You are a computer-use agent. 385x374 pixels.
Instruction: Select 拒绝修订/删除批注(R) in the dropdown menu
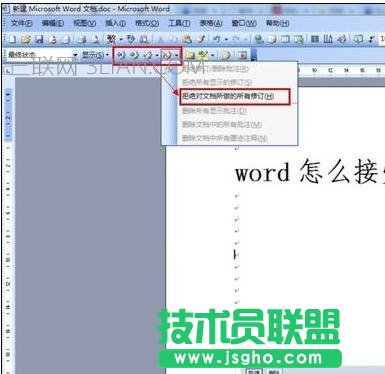tap(230, 69)
